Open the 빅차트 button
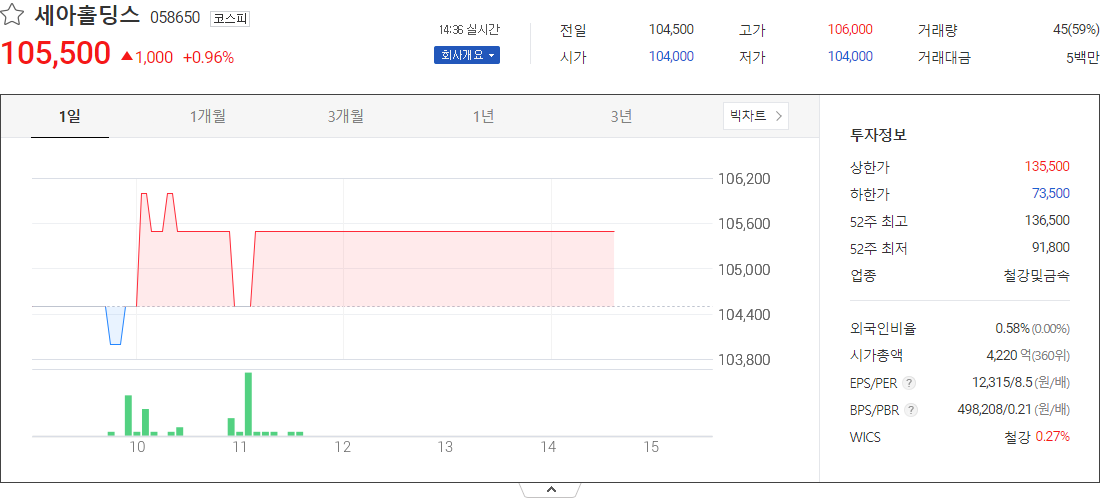Image resolution: width=1100 pixels, height=499 pixels. [x=756, y=116]
